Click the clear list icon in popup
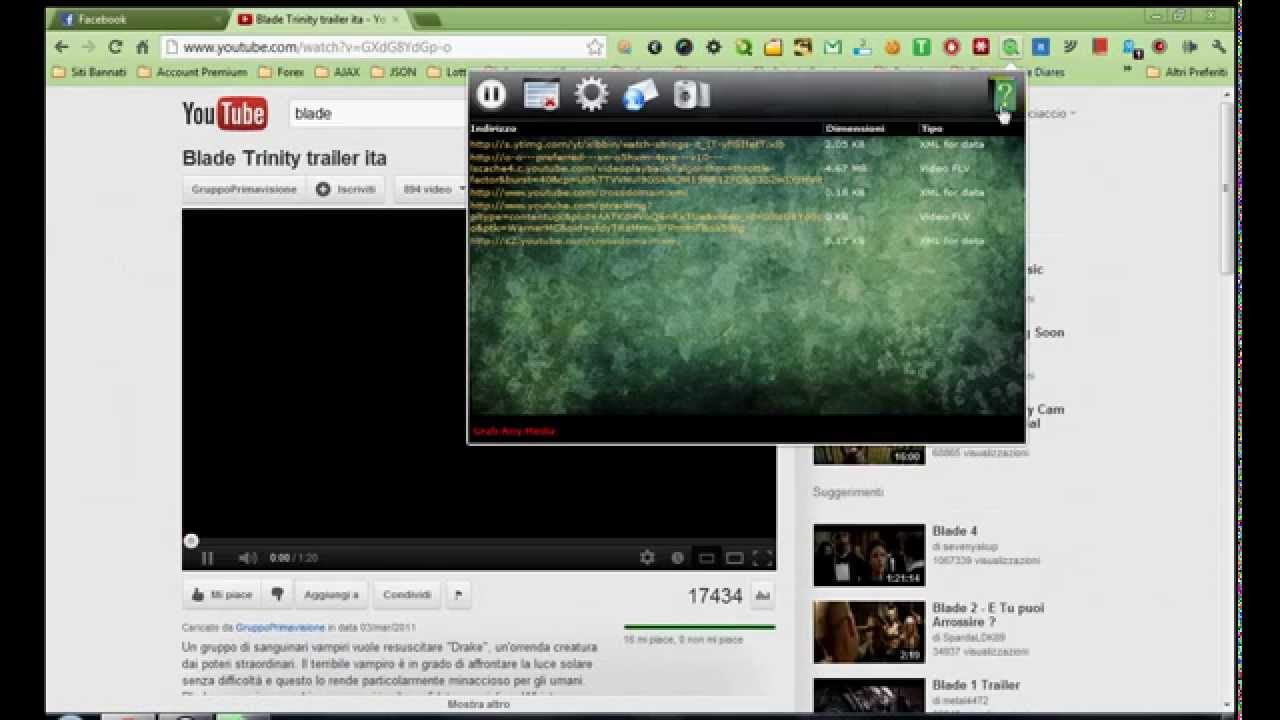 [541, 94]
